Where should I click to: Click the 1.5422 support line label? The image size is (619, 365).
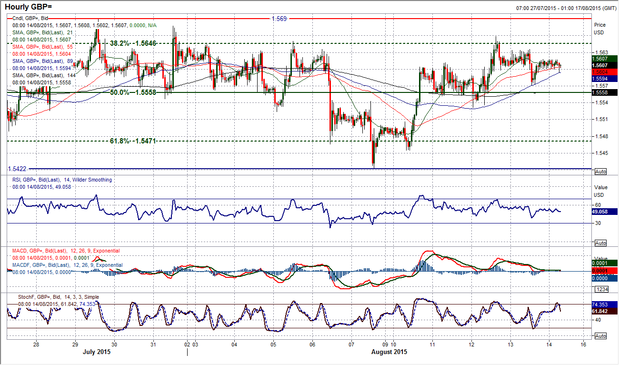point(17,169)
